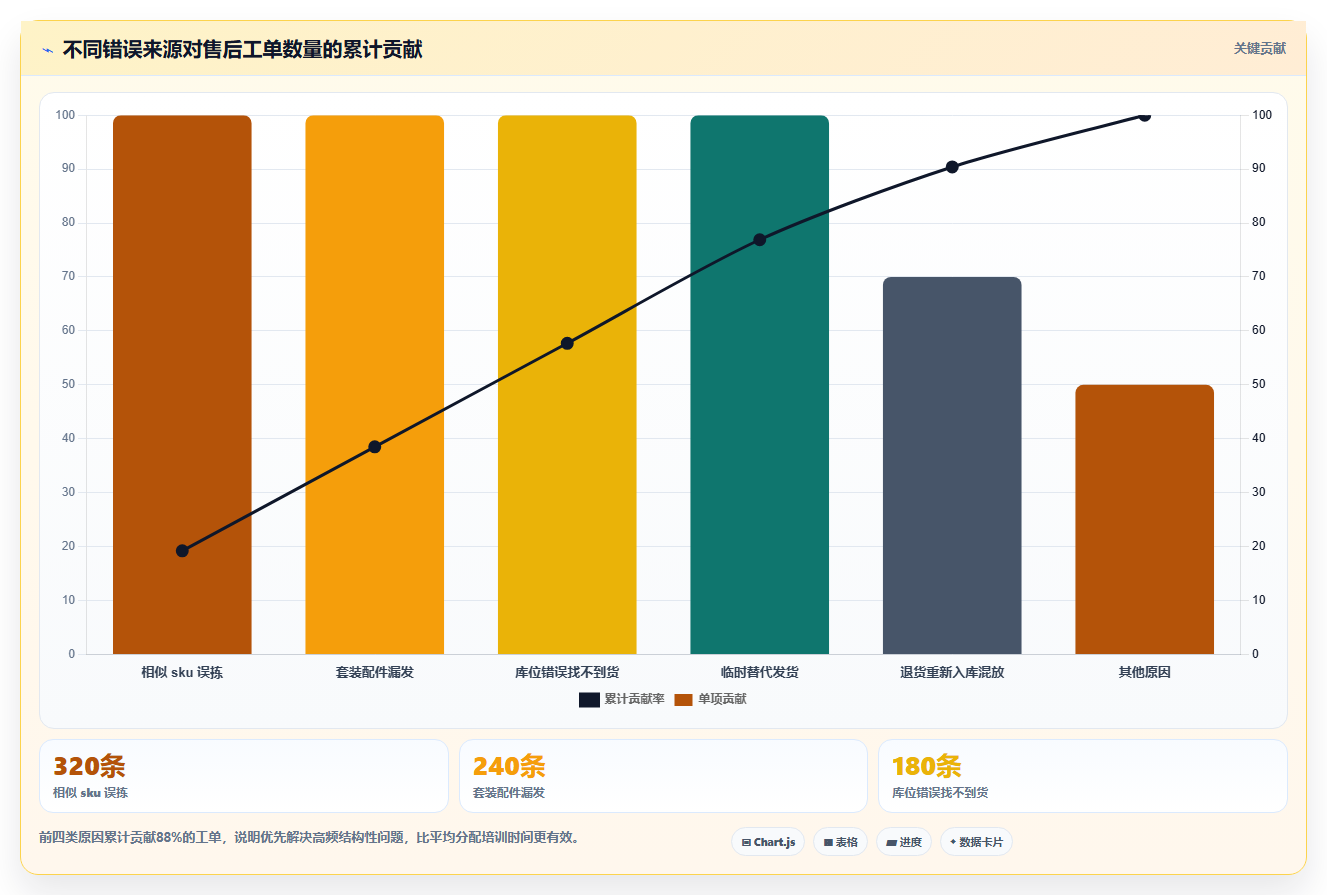Click the dark 累计贡献率 legend swatch
This screenshot has height=895, width=1327.
click(x=589, y=700)
